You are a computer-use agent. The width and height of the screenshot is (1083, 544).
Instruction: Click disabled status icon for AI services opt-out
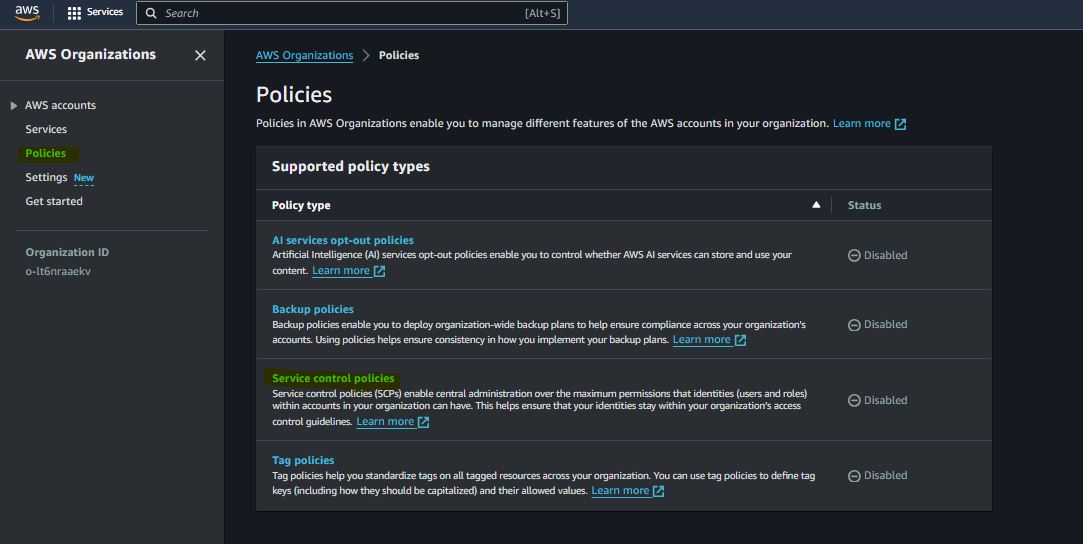click(x=854, y=255)
